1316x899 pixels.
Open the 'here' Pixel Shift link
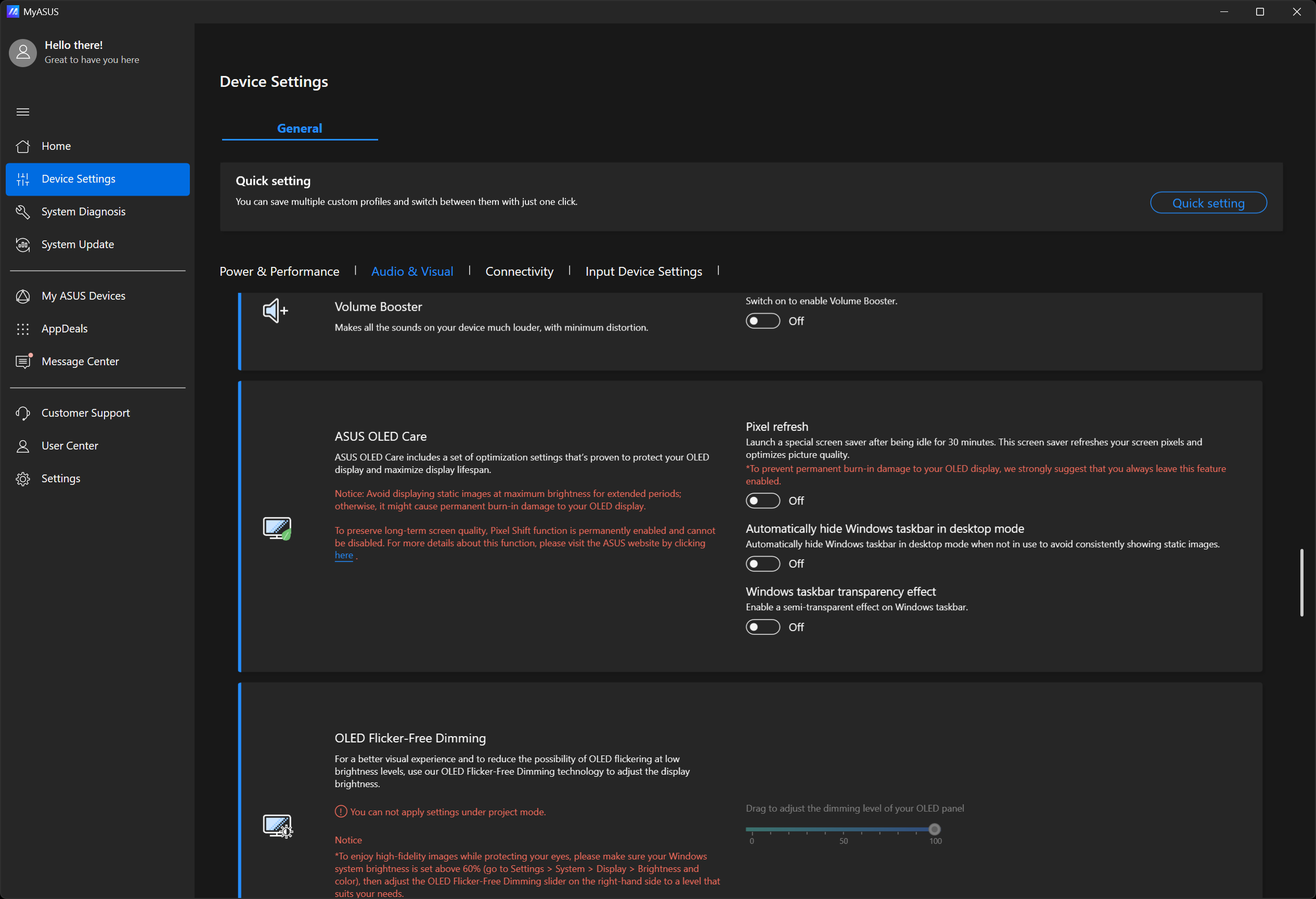coord(343,556)
